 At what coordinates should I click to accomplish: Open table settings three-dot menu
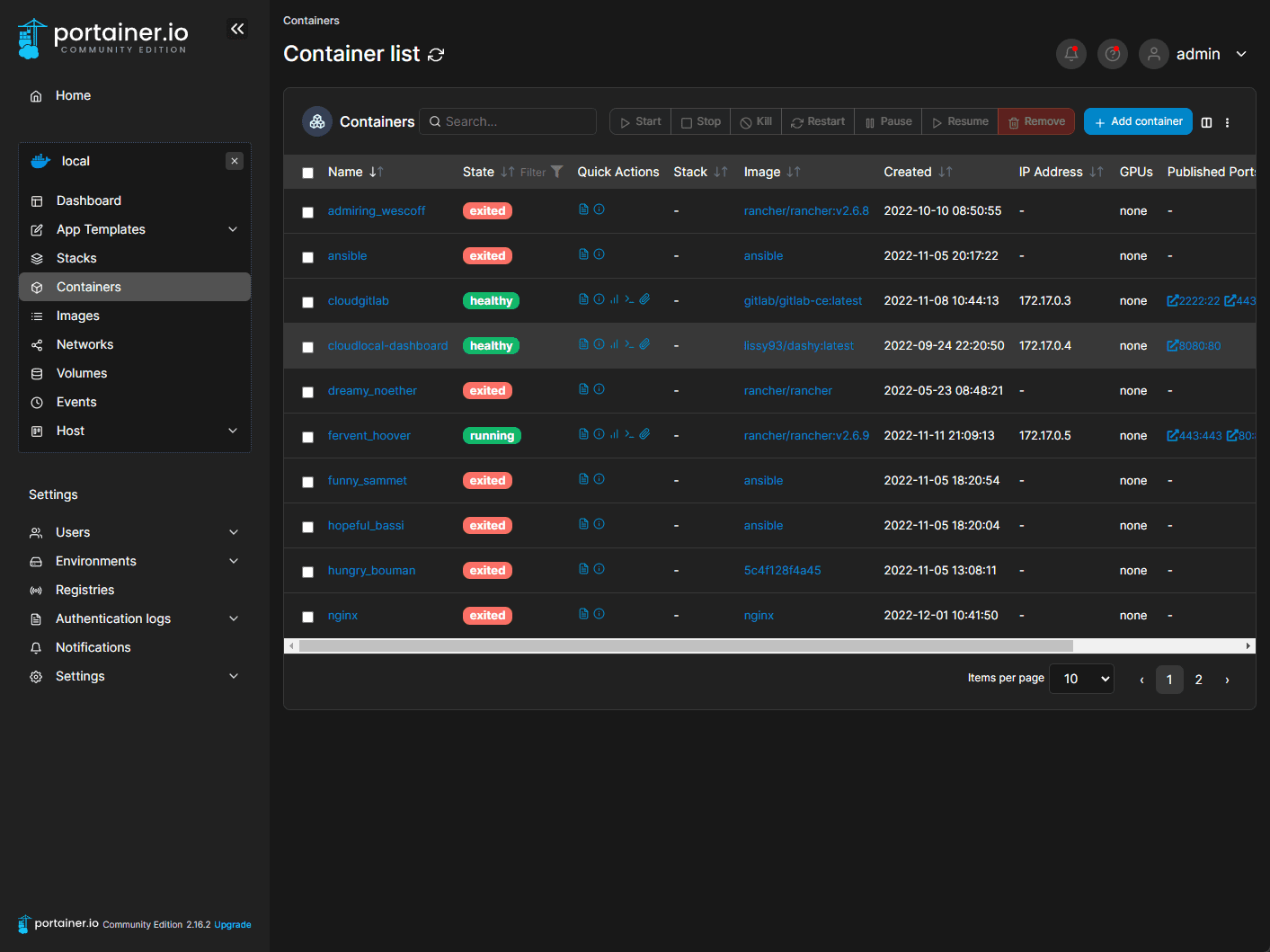(1227, 122)
